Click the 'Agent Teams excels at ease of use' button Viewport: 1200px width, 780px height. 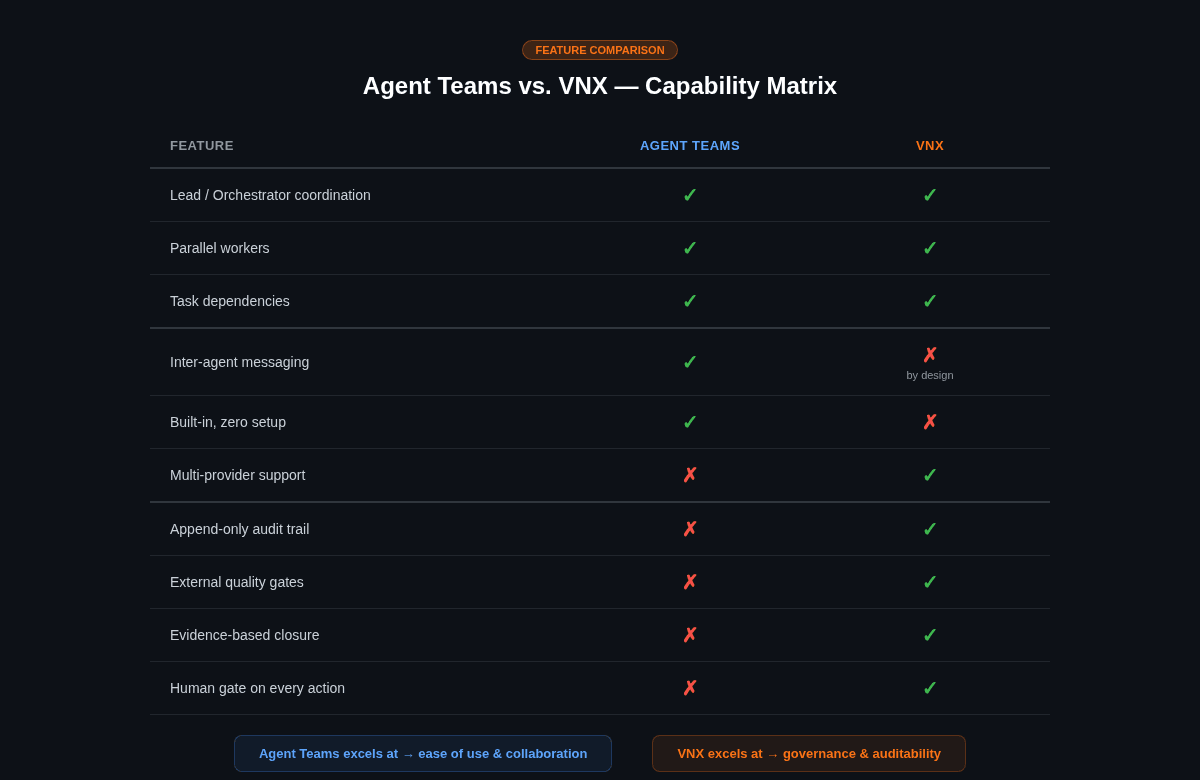coord(422,753)
